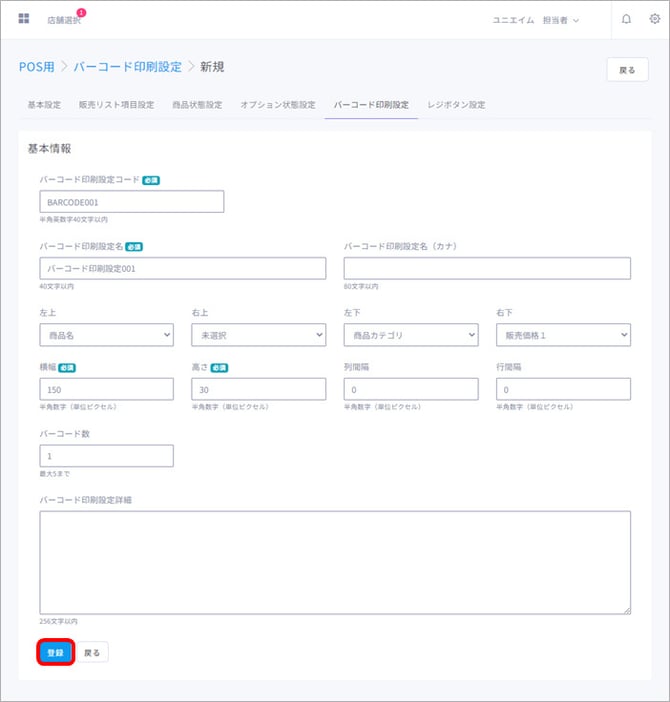
Task: Switch to the 基本設定 tab
Action: tap(44, 105)
